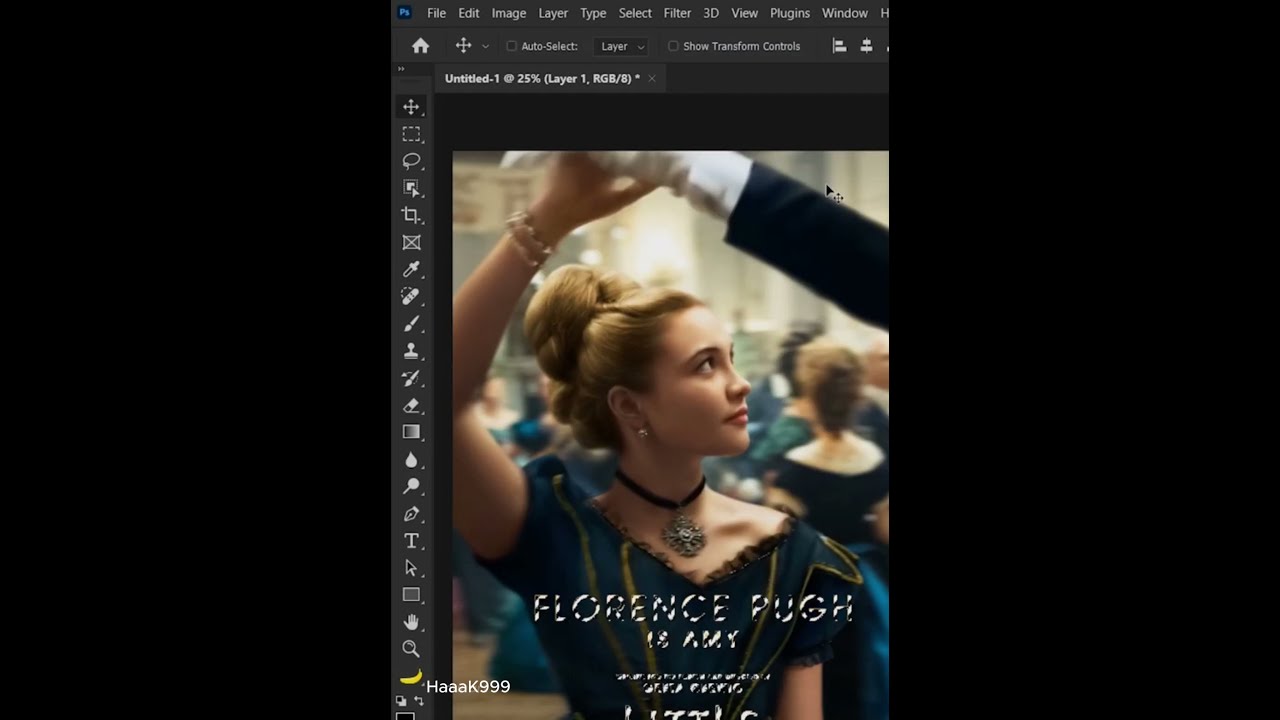Select the Object Selection tool
Screen dimensions: 1280x720
pos(411,188)
